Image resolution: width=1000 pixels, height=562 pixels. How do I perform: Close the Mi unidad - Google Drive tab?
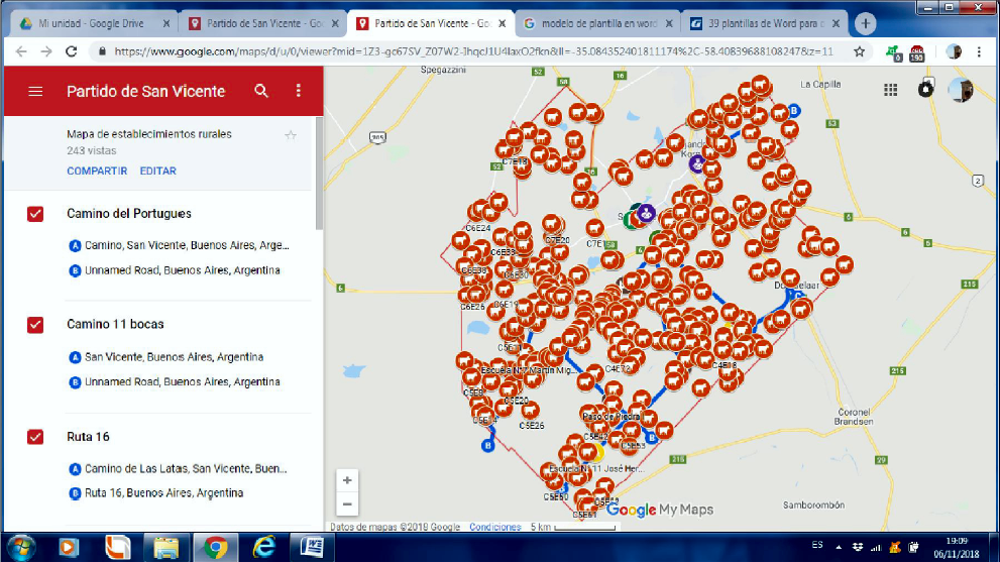coord(166,24)
